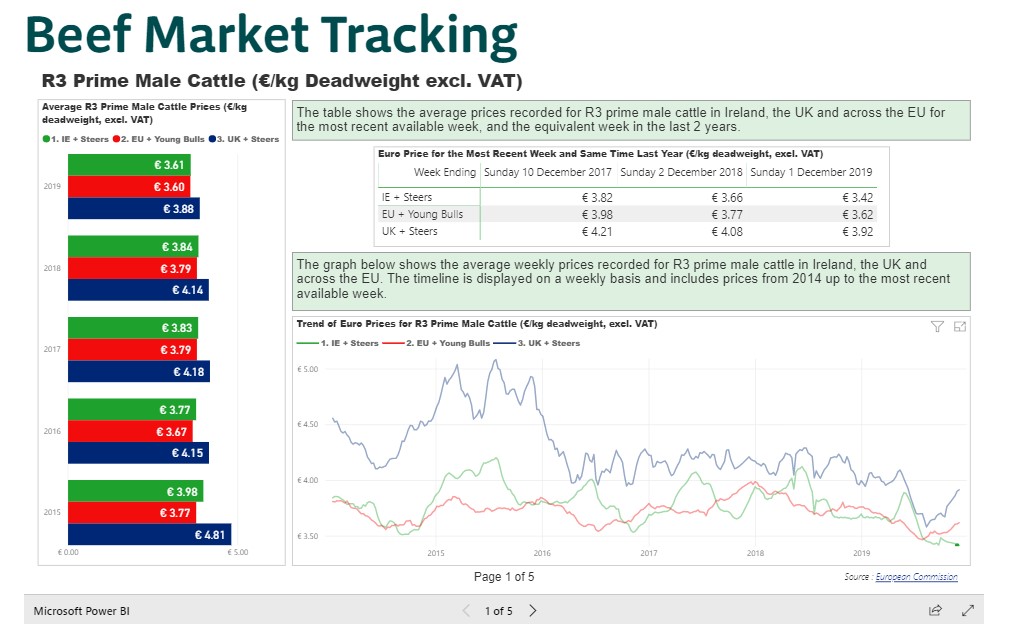The height and width of the screenshot is (639, 1021).
Task: Open filters icon on trend chart
Action: point(937,327)
